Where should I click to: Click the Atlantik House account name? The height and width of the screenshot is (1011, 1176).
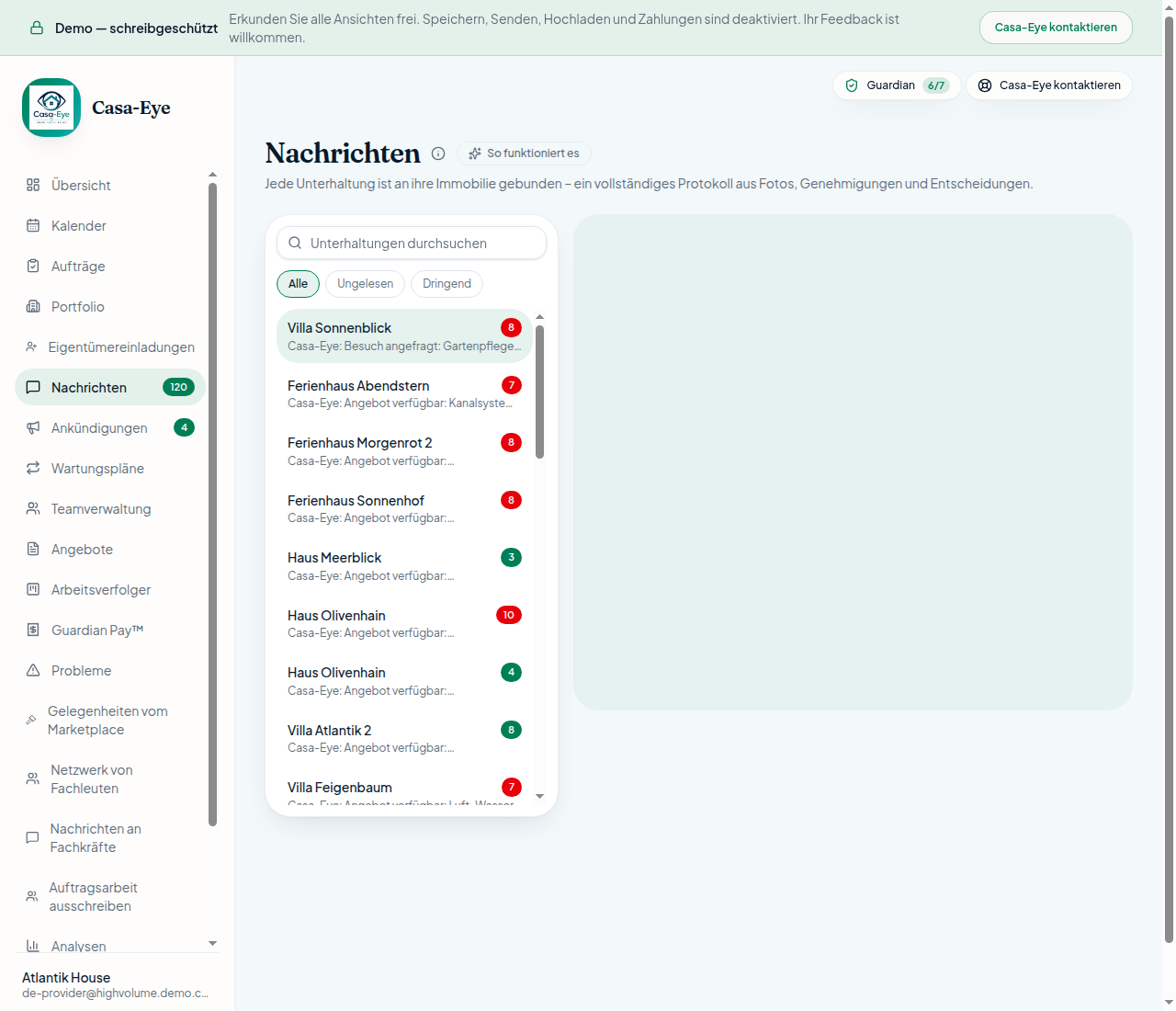[x=66, y=978]
